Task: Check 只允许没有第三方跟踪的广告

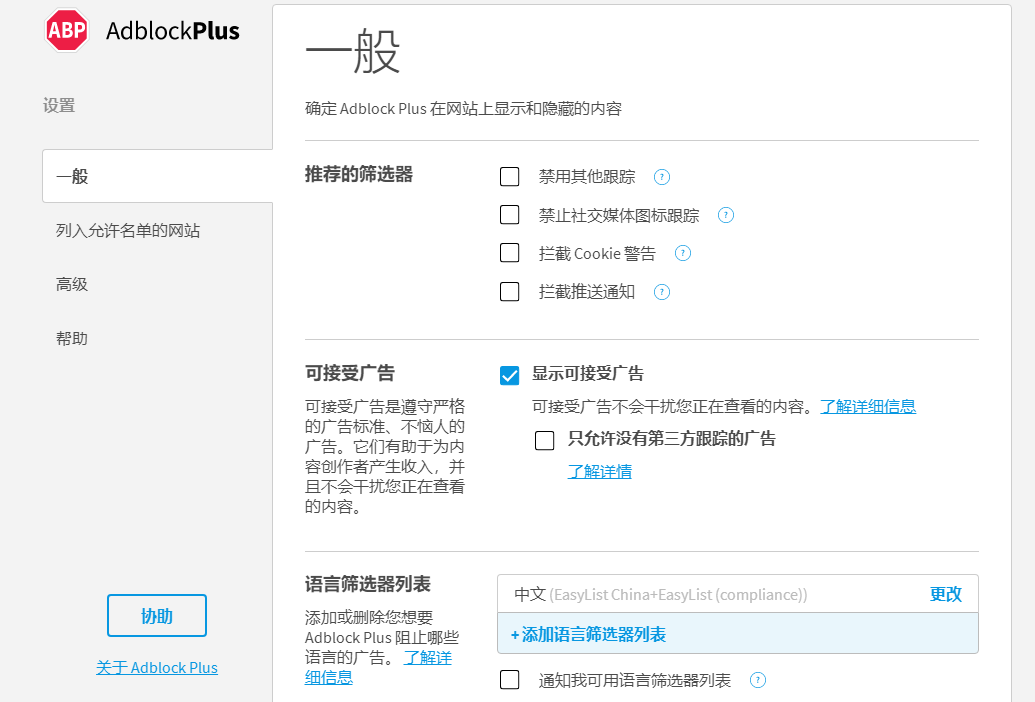Action: 545,440
